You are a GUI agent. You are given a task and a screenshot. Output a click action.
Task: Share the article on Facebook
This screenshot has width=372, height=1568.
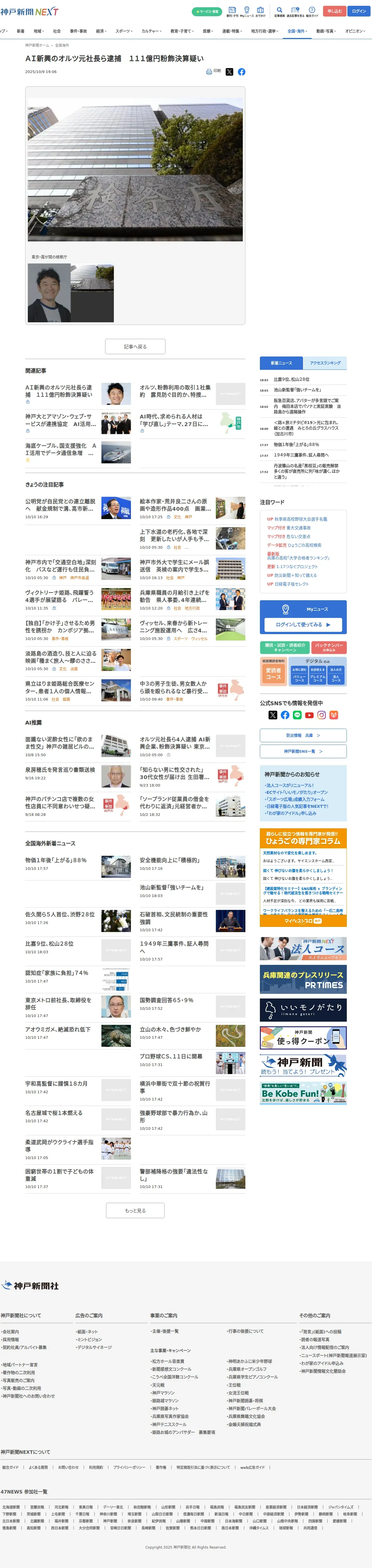tap(242, 72)
